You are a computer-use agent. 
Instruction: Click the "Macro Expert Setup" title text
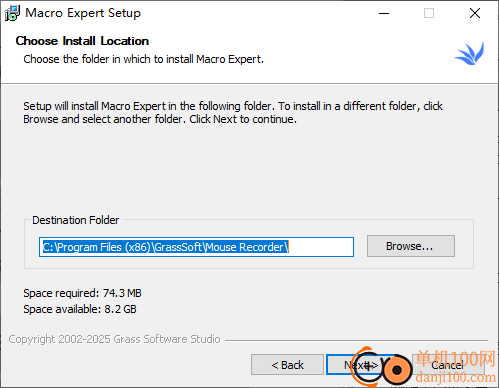[x=83, y=13]
